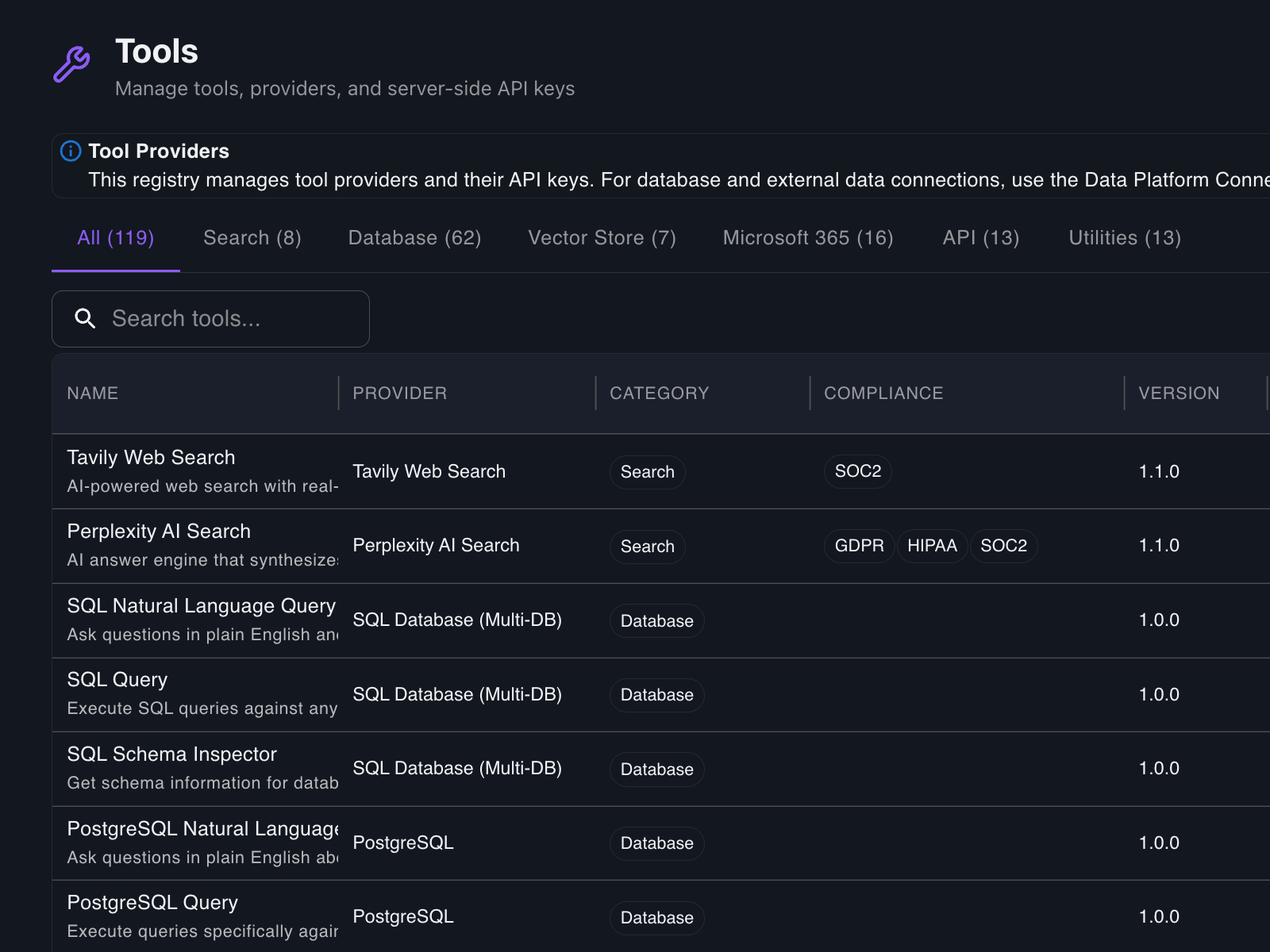Click SOC2 compliance badge in Tavily row
The image size is (1270, 952).
858,471
